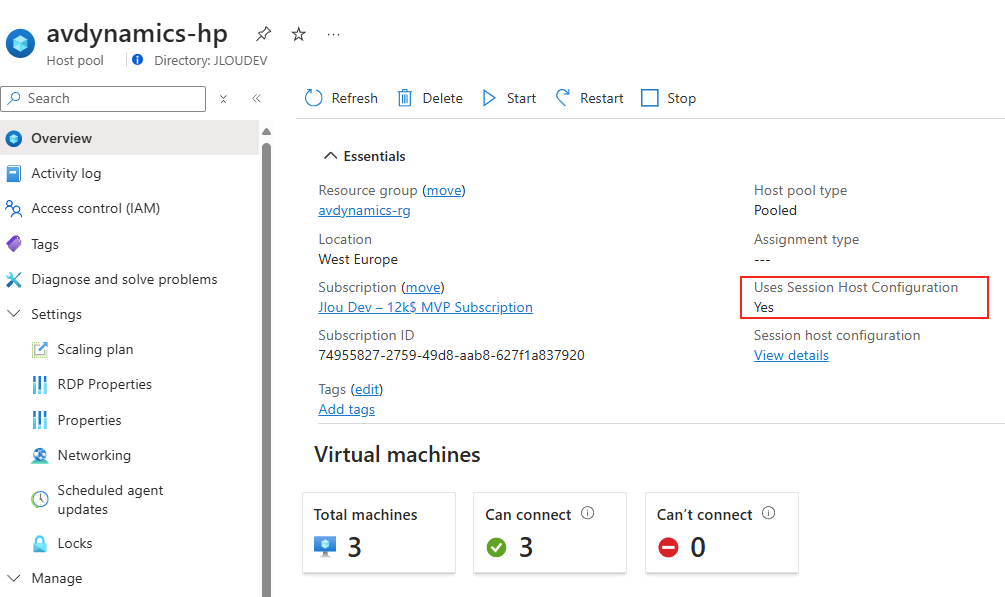The width and height of the screenshot is (1005, 597).
Task: Click the Locks padlock icon
Action: click(40, 544)
